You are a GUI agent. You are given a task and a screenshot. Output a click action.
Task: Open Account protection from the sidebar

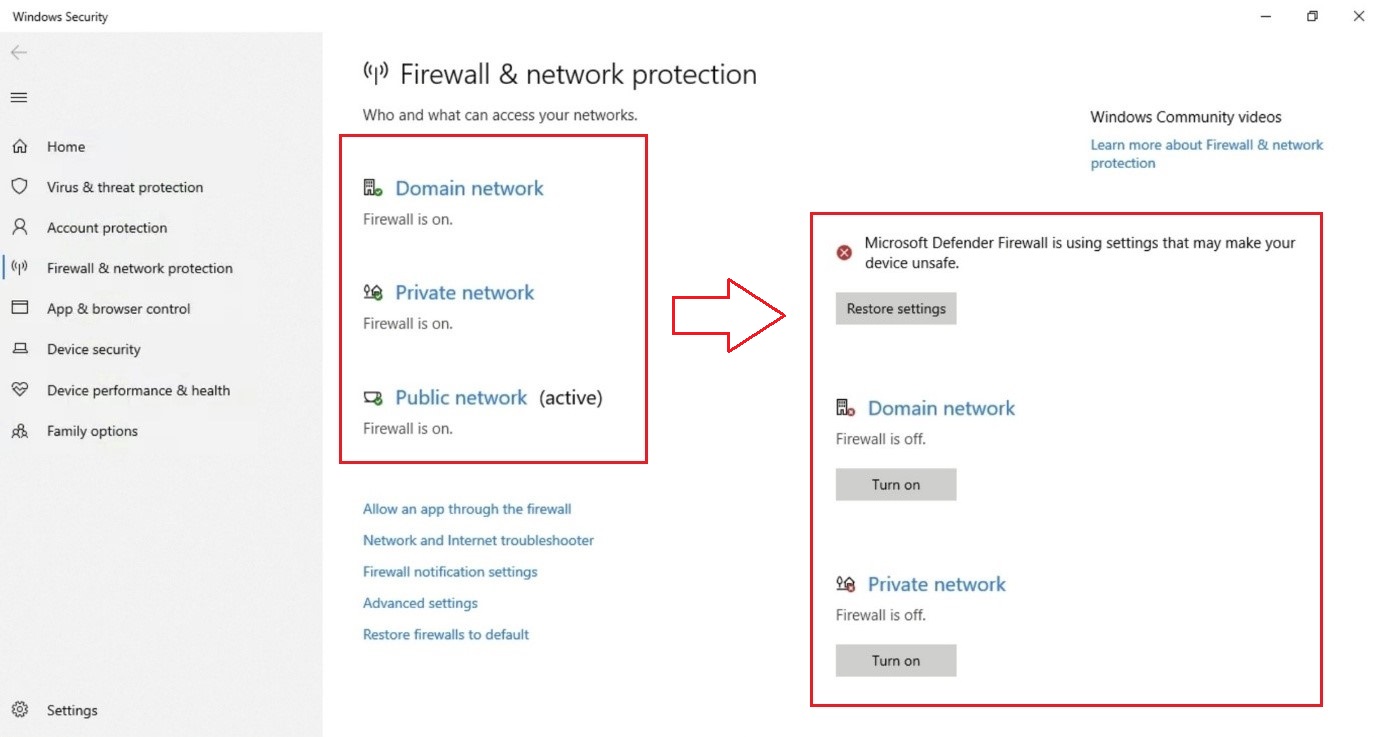pos(107,227)
